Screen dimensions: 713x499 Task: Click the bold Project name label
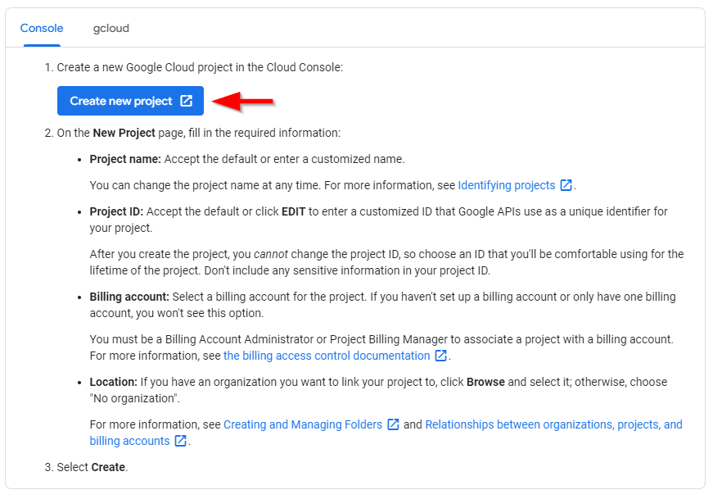point(125,159)
